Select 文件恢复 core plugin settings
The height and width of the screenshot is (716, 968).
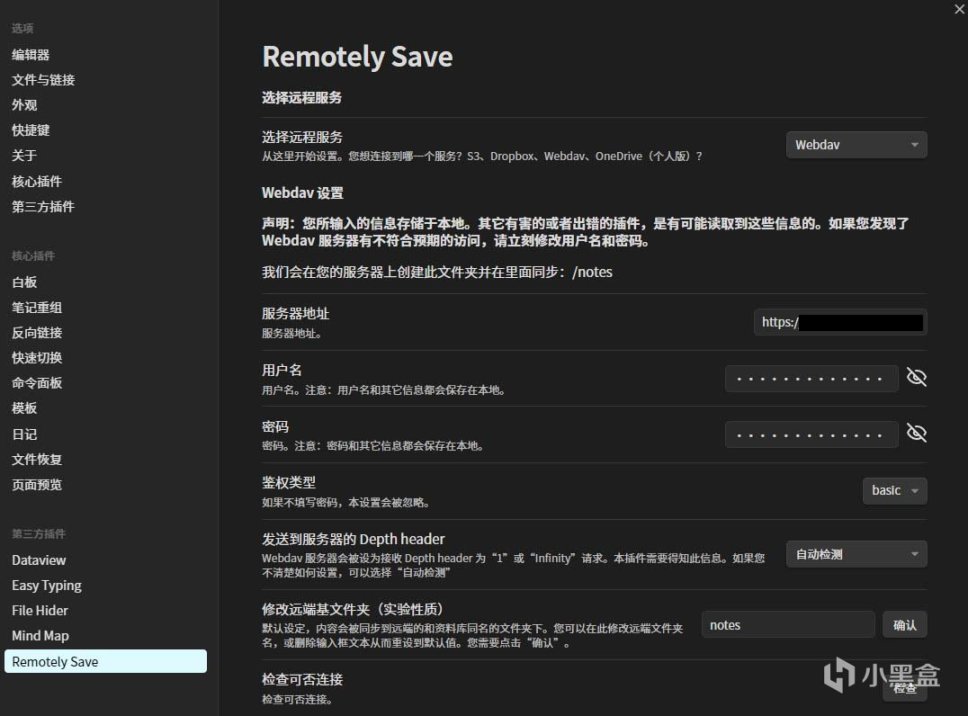coord(36,459)
